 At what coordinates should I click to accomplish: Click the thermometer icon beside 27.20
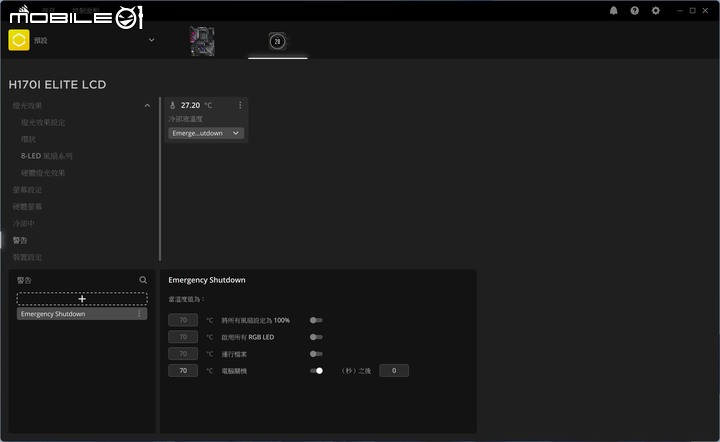pos(173,105)
